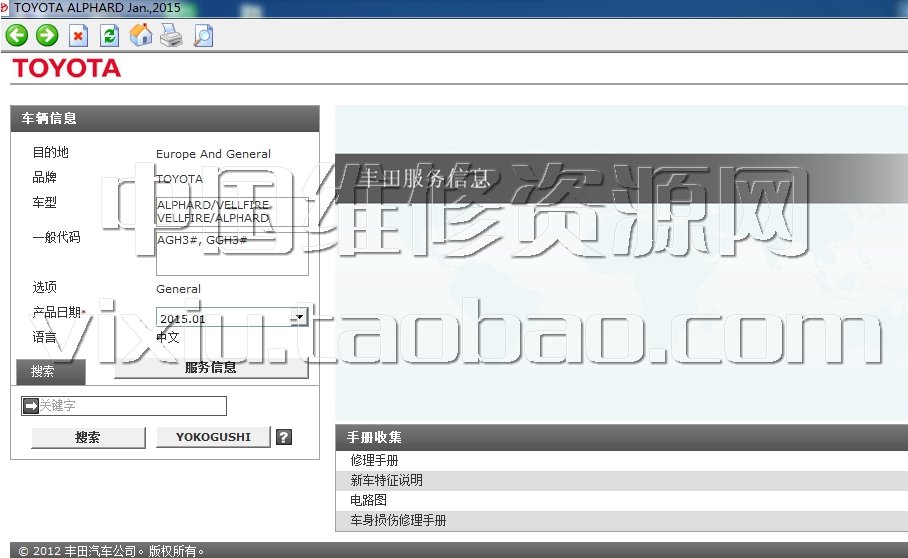Go forward with the green right arrow

[47, 35]
